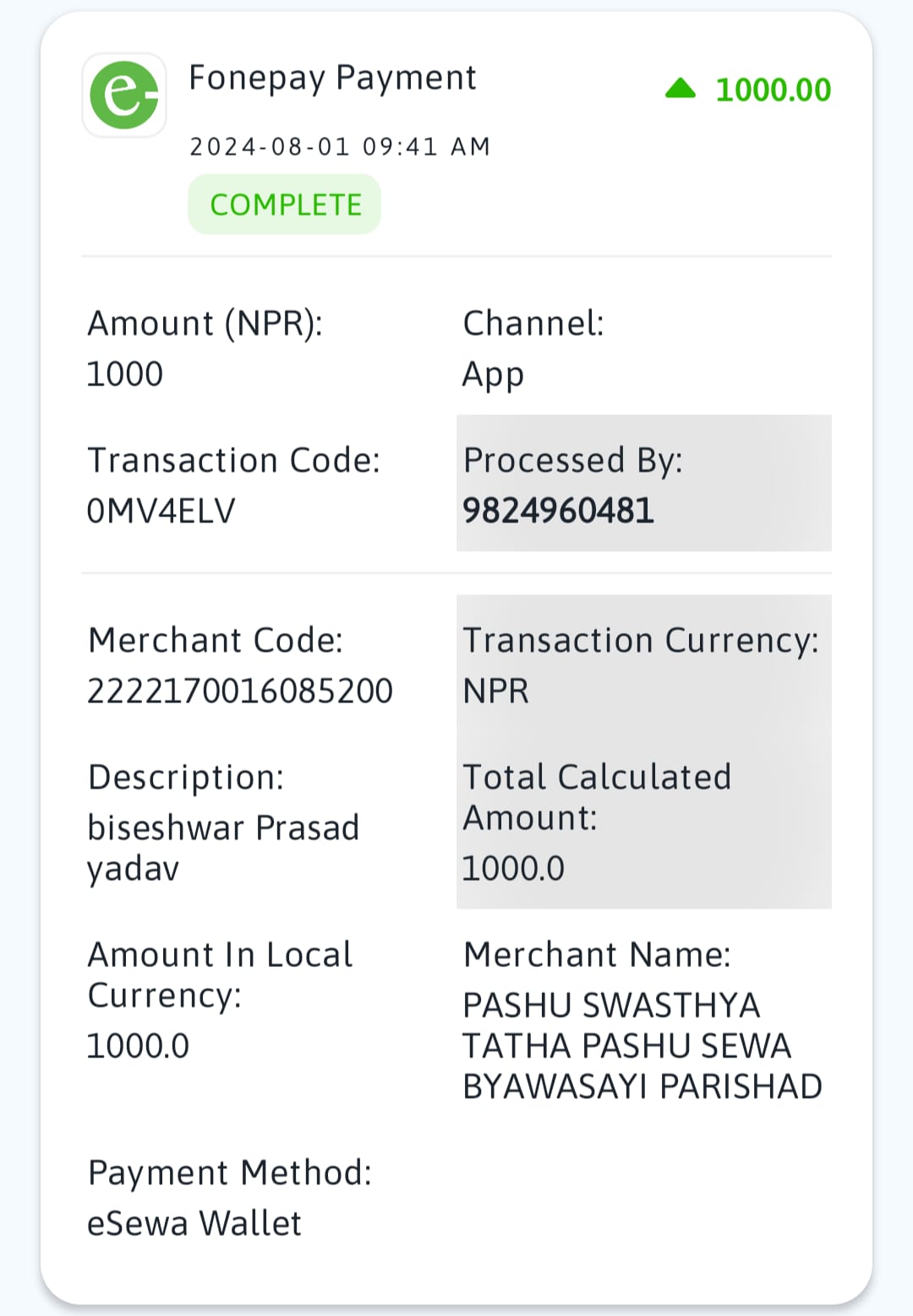Click the Processed By number 9824960481
Screen dimensions: 913x1316
[559, 511]
